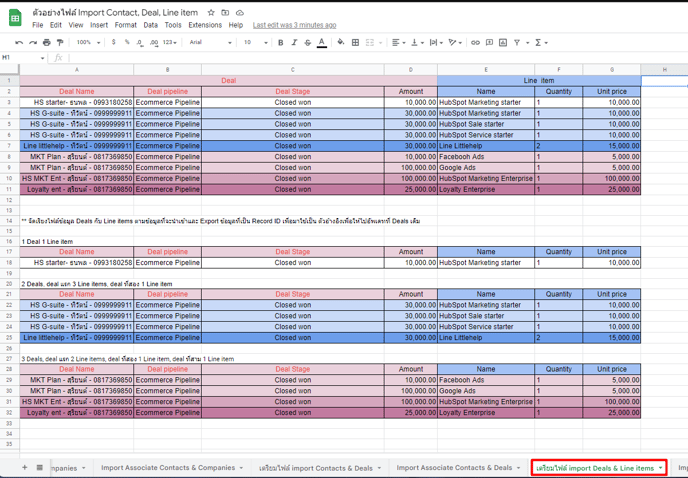Click the Loyalty Enterprise cell in row 11
The image size is (688, 478).
486,189
